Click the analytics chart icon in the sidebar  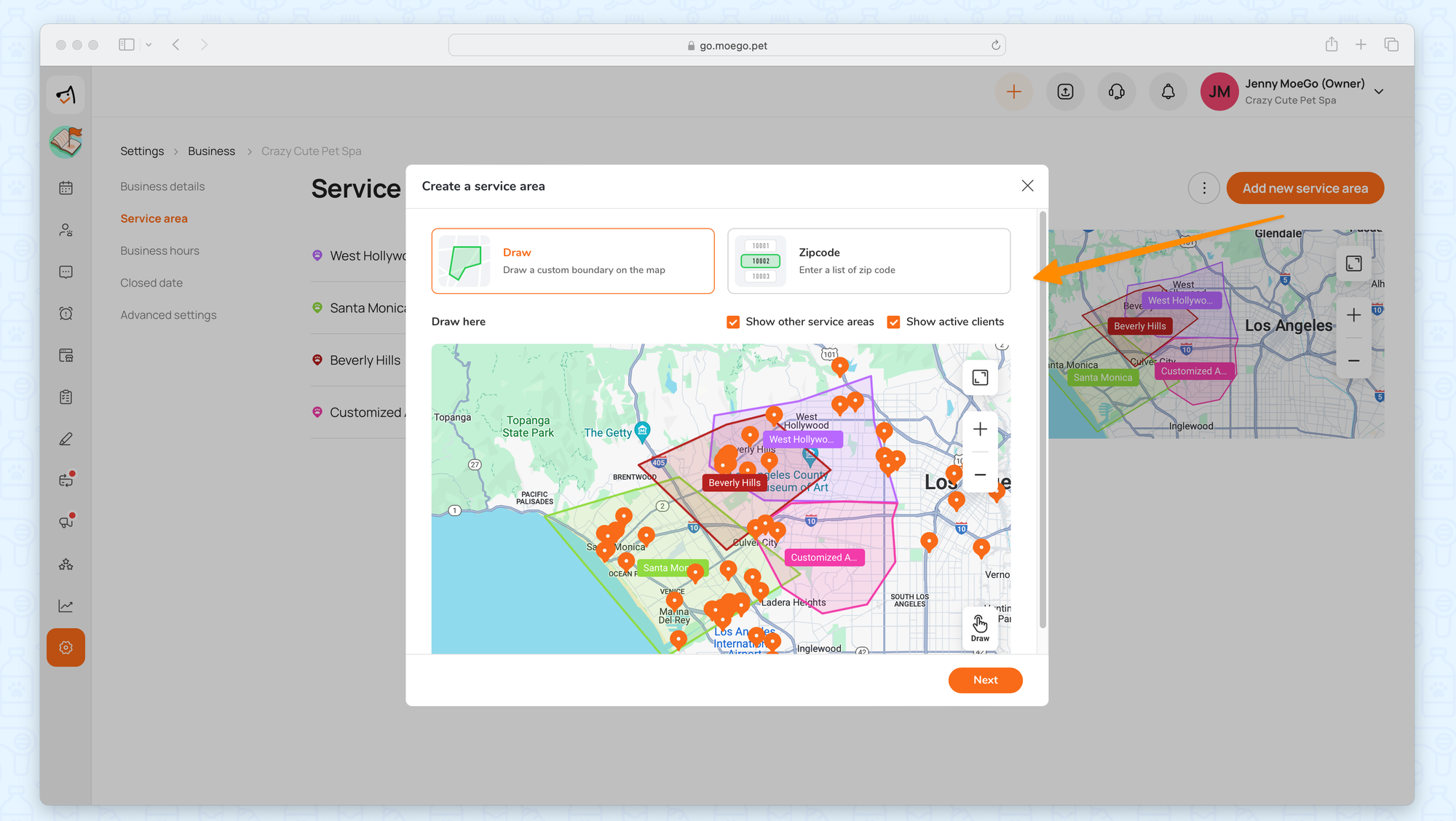tap(66, 606)
